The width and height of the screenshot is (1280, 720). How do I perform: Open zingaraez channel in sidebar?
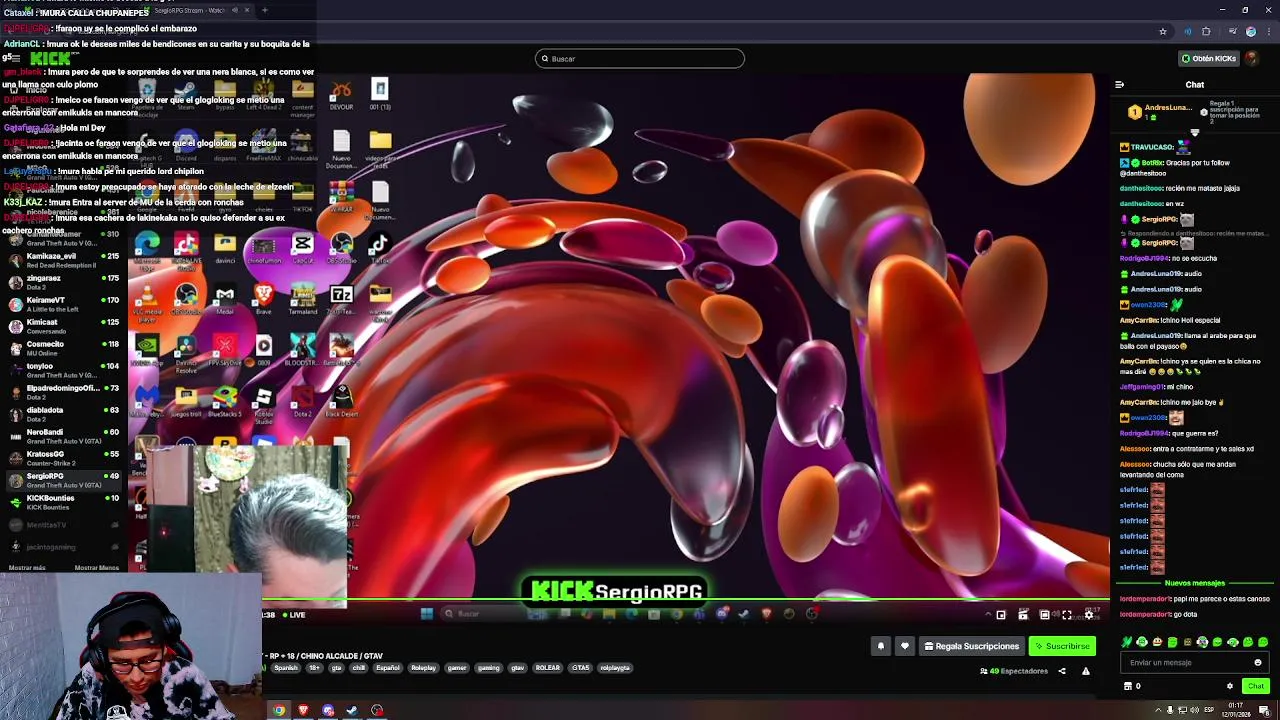point(62,282)
